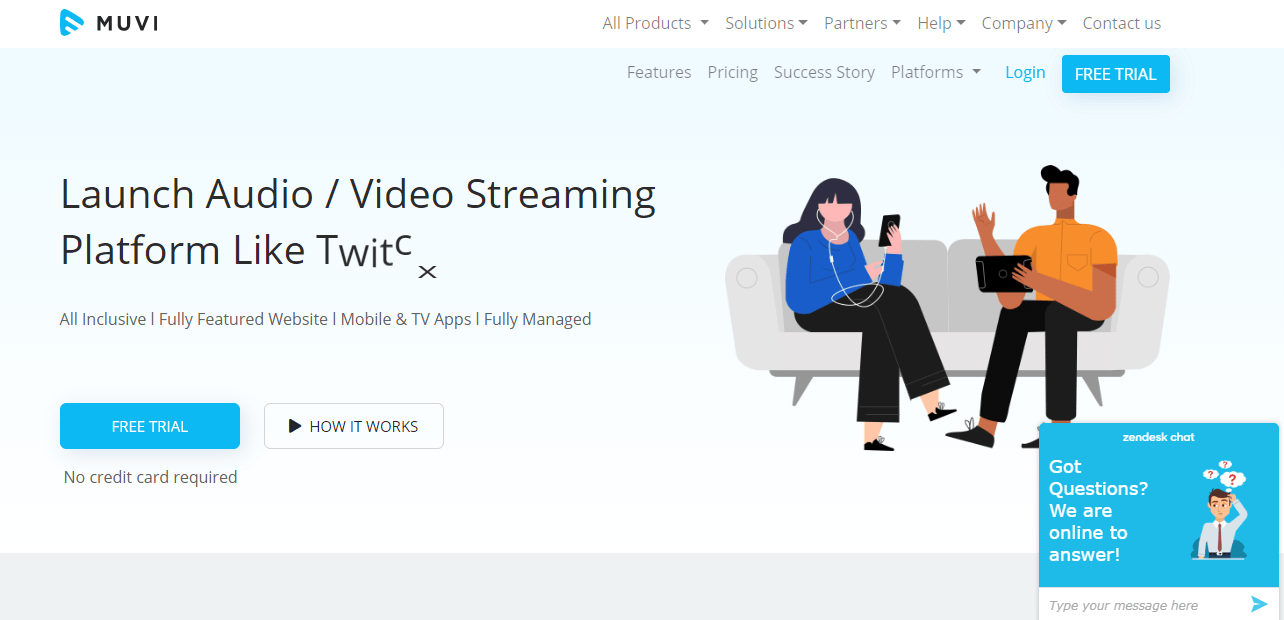
Task: Click the Launch Audio / Video Streaming heading
Action: point(358,222)
